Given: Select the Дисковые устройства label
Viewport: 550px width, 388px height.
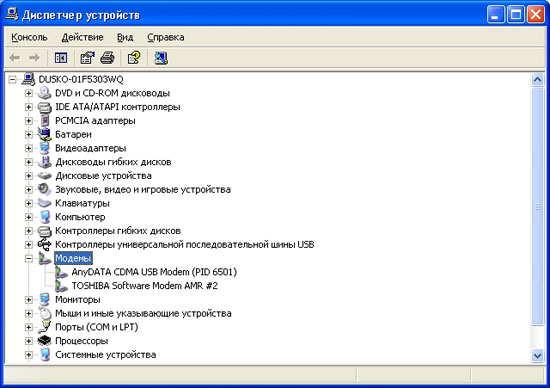Looking at the screenshot, I should [103, 176].
